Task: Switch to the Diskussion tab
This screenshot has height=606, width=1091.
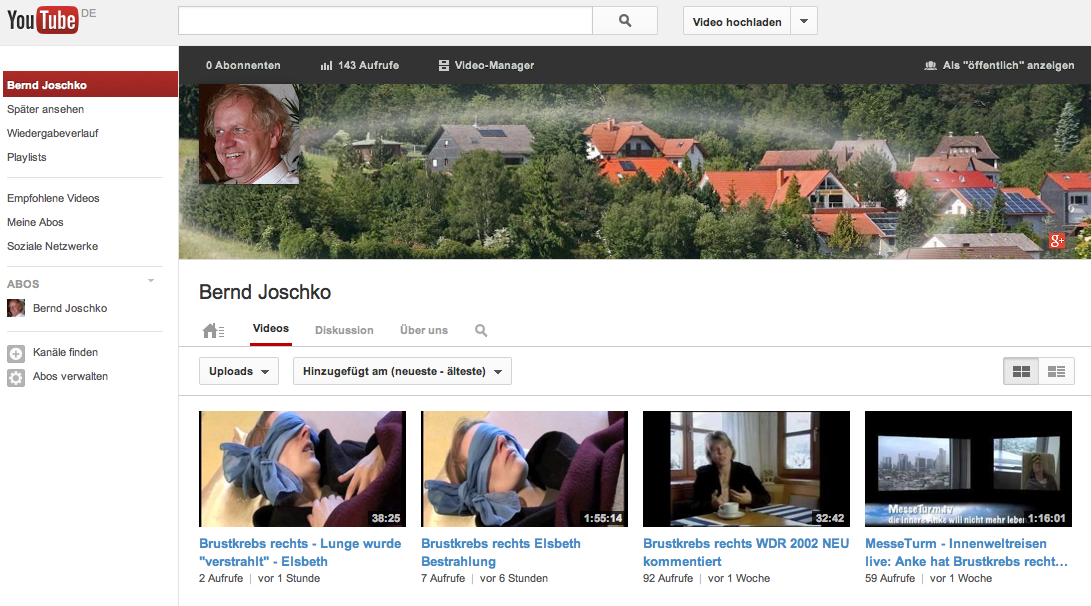Action: [344, 330]
